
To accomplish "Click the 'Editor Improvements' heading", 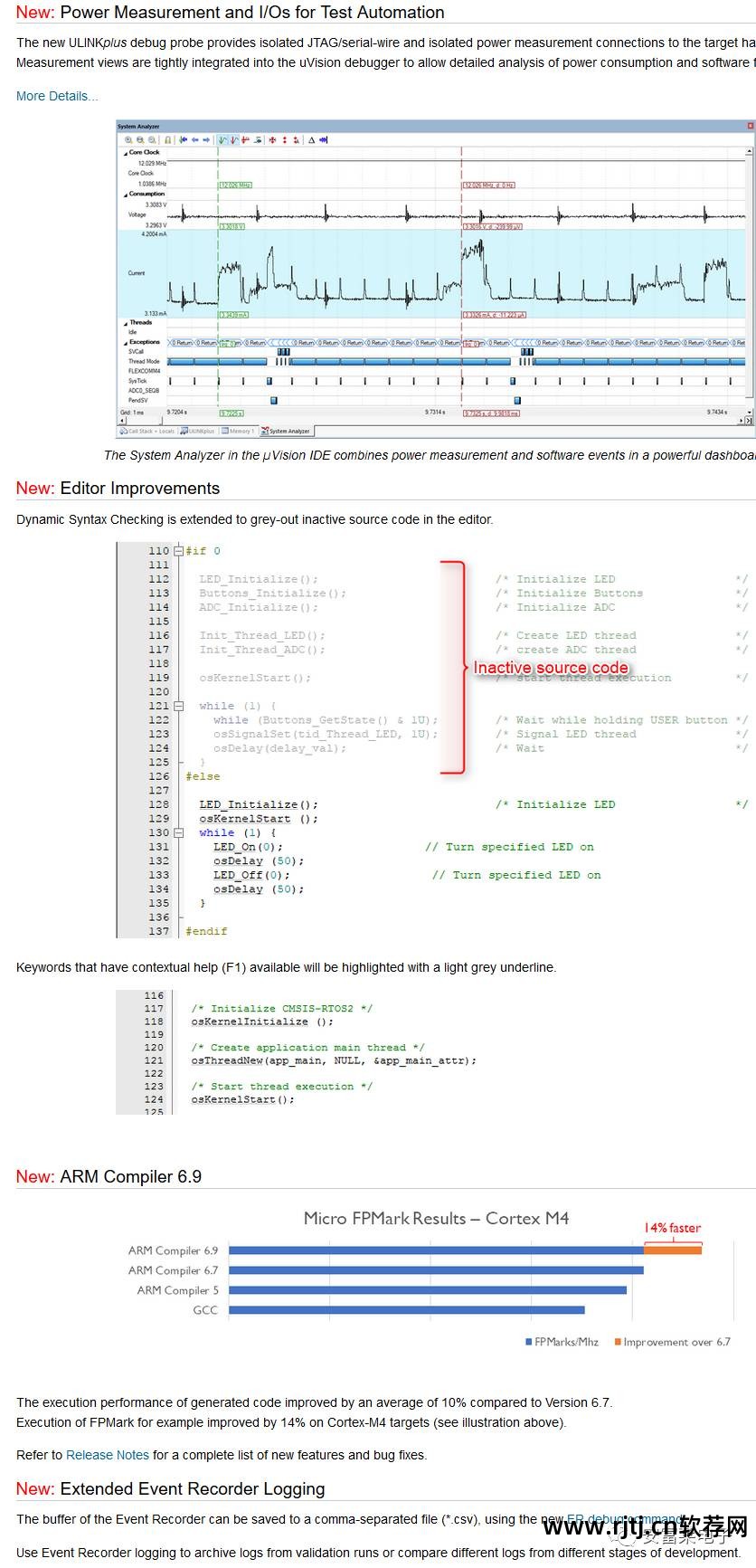I will pos(140,489).
